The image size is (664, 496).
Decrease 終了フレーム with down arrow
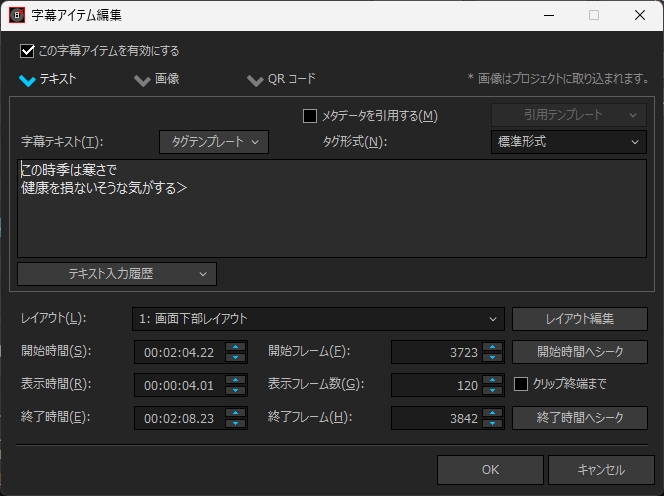492,424
